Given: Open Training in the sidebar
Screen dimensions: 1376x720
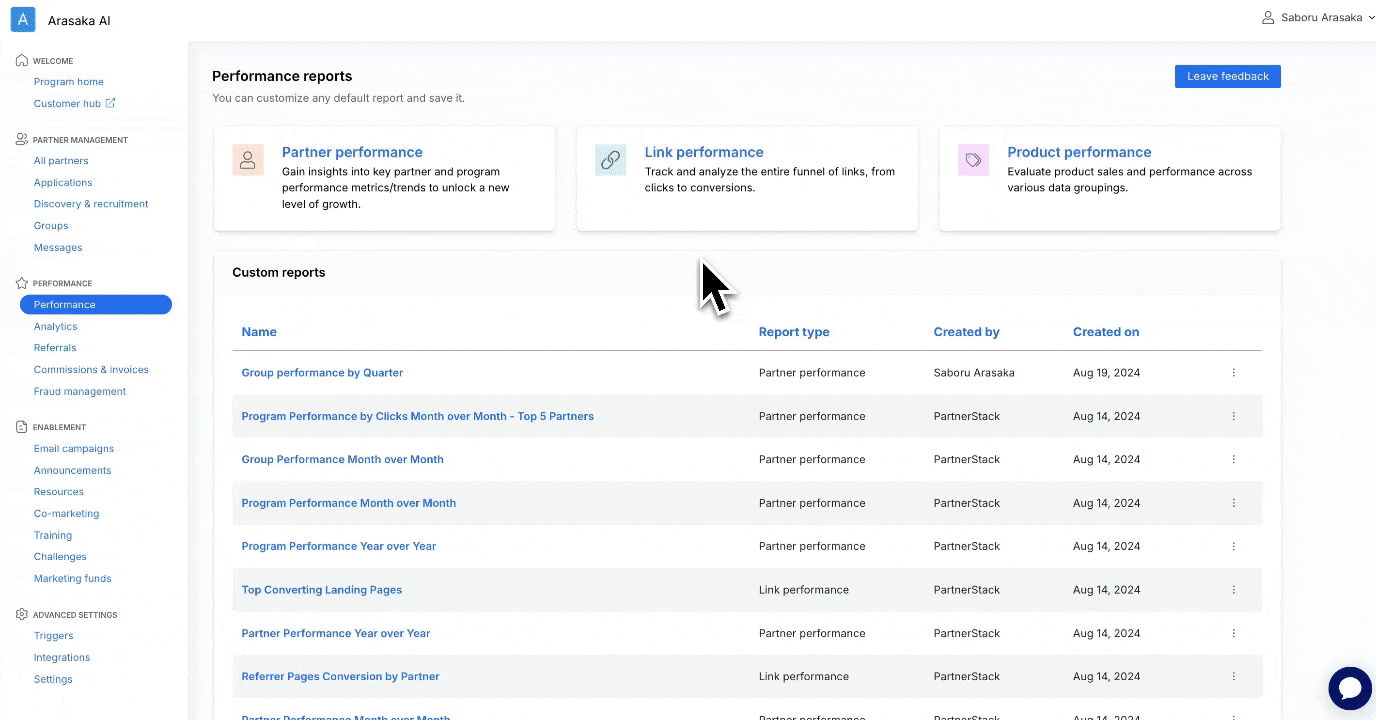Looking at the screenshot, I should pos(53,536).
